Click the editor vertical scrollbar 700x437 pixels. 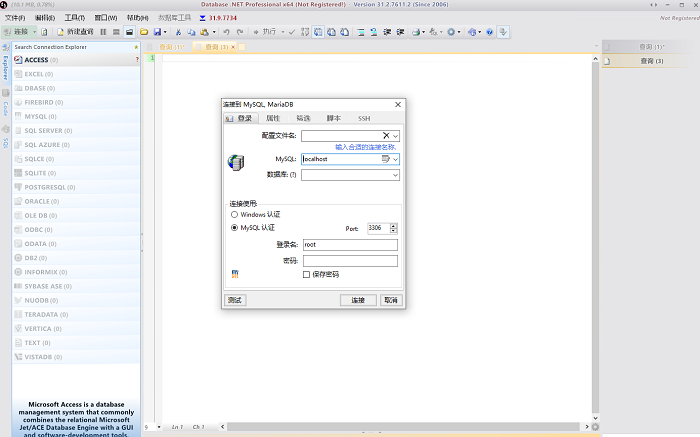click(x=595, y=238)
